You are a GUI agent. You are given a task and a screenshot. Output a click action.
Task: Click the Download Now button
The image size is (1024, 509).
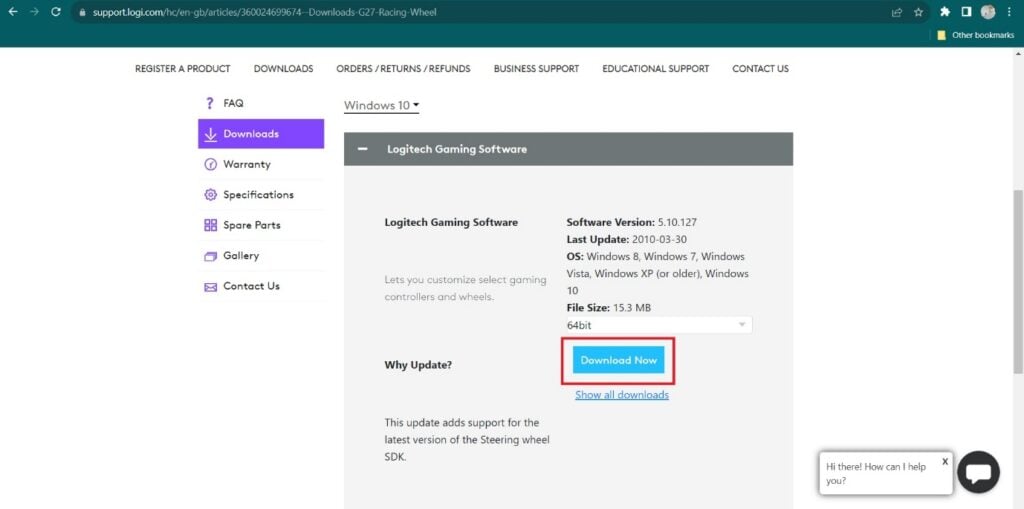click(618, 360)
